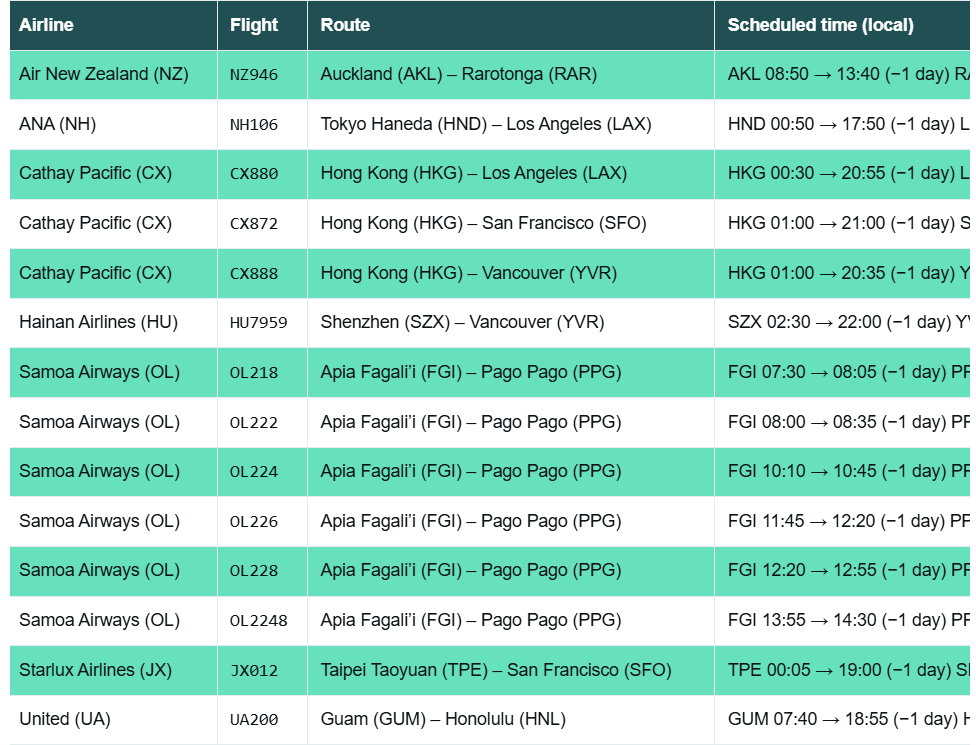The image size is (976, 745).
Task: Click the Guam – Honolulu route cell
Action: [x=442, y=719]
